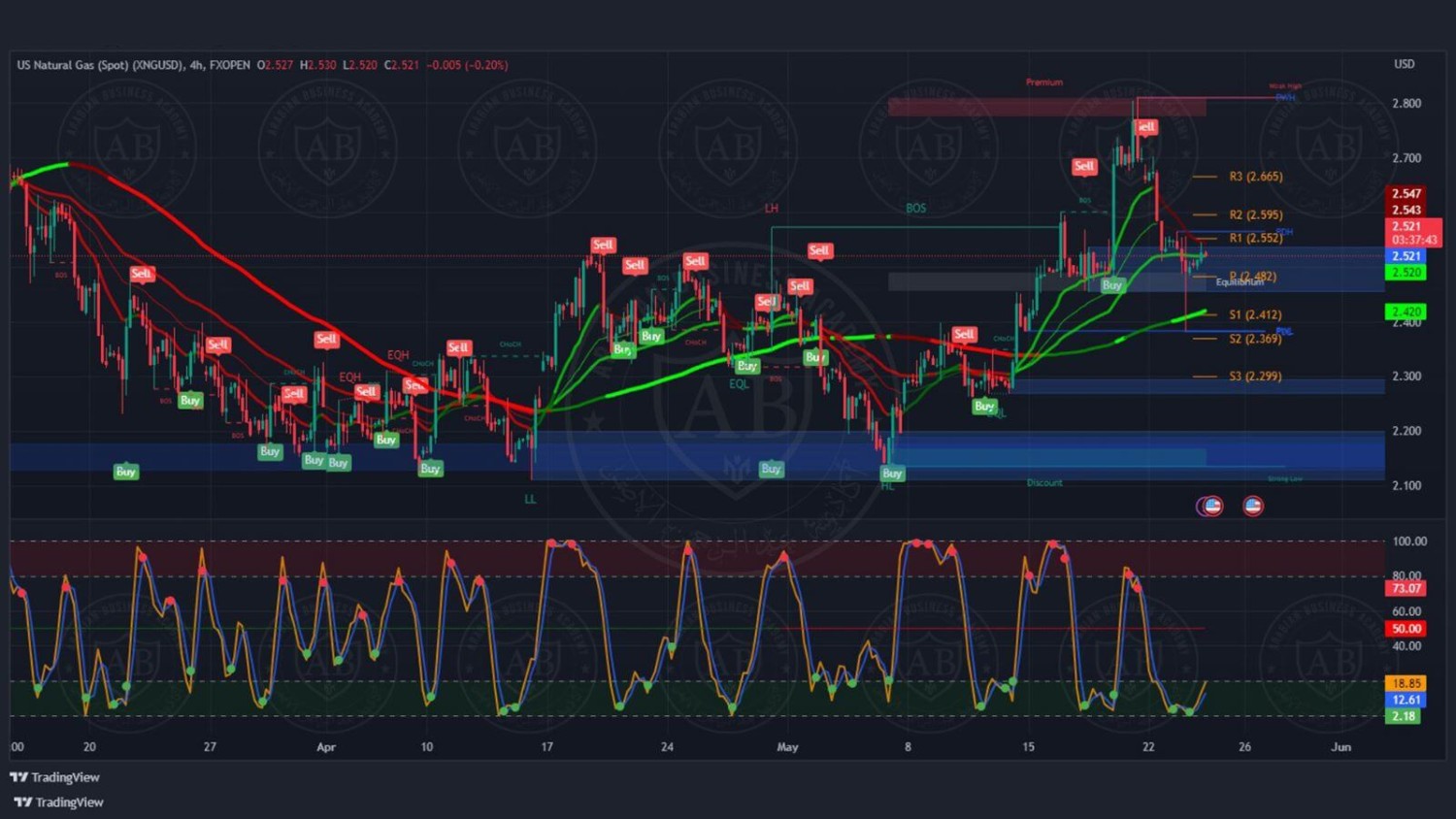Click the LH structure label
Screen dimensions: 1456x819
pyautogui.click(x=771, y=209)
